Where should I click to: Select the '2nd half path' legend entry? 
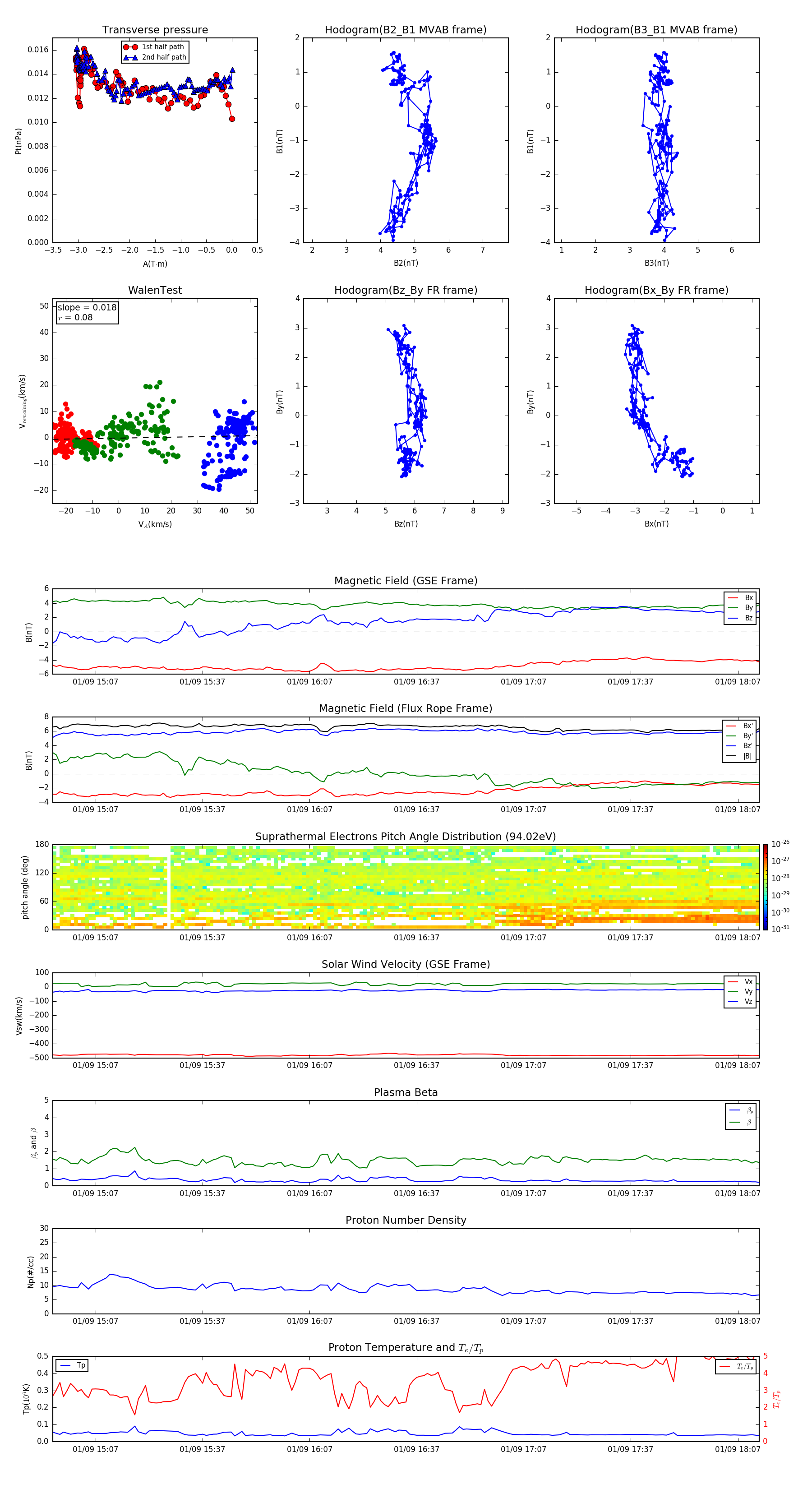tap(156, 57)
